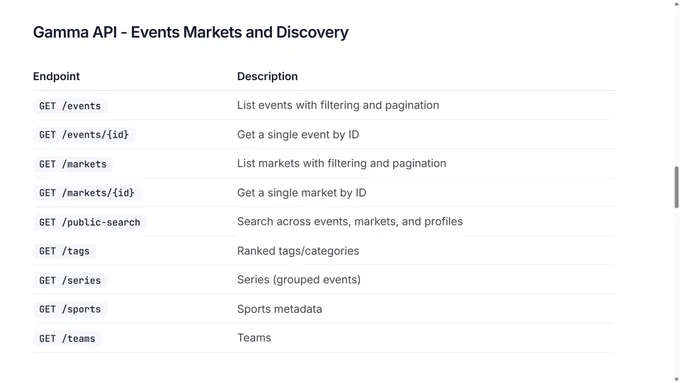The width and height of the screenshot is (680, 383).
Task: Click the GET /events endpoint code
Action: (x=70, y=106)
